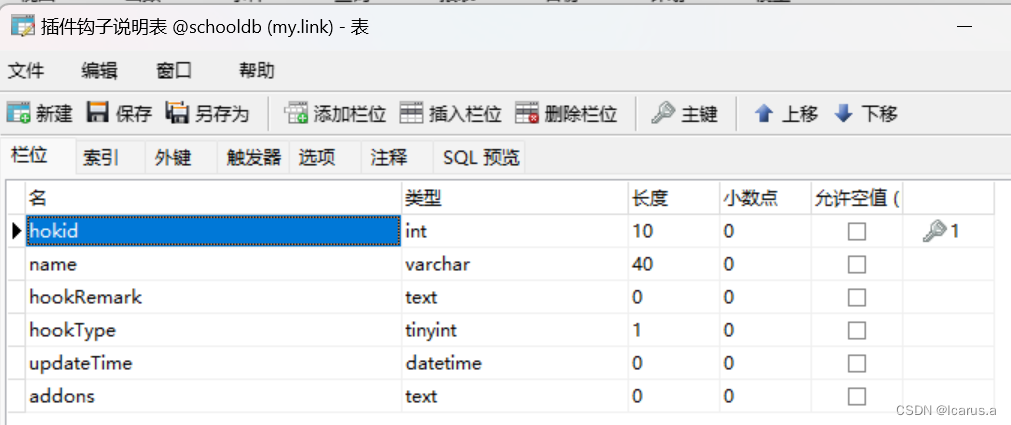The height and width of the screenshot is (425, 1011).
Task: Toggle allow-null checkbox for updateTime
Action: [x=856, y=363]
